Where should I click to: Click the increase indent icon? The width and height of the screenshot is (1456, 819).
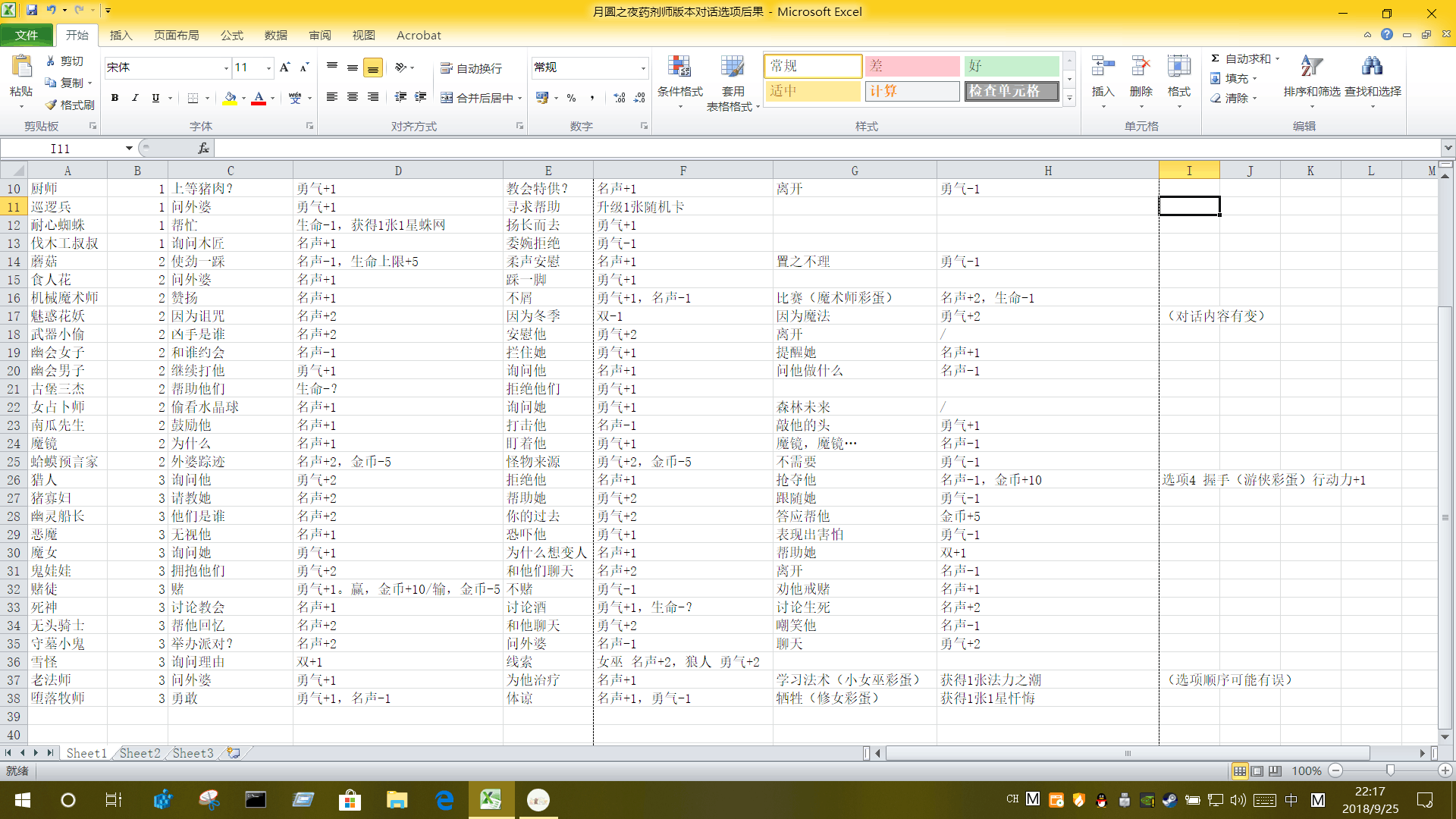point(420,97)
